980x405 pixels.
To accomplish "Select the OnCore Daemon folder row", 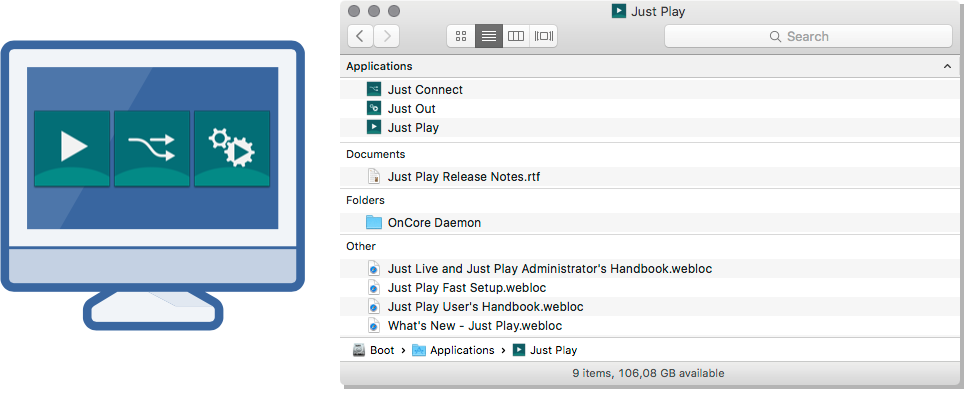I will pyautogui.click(x=650, y=222).
